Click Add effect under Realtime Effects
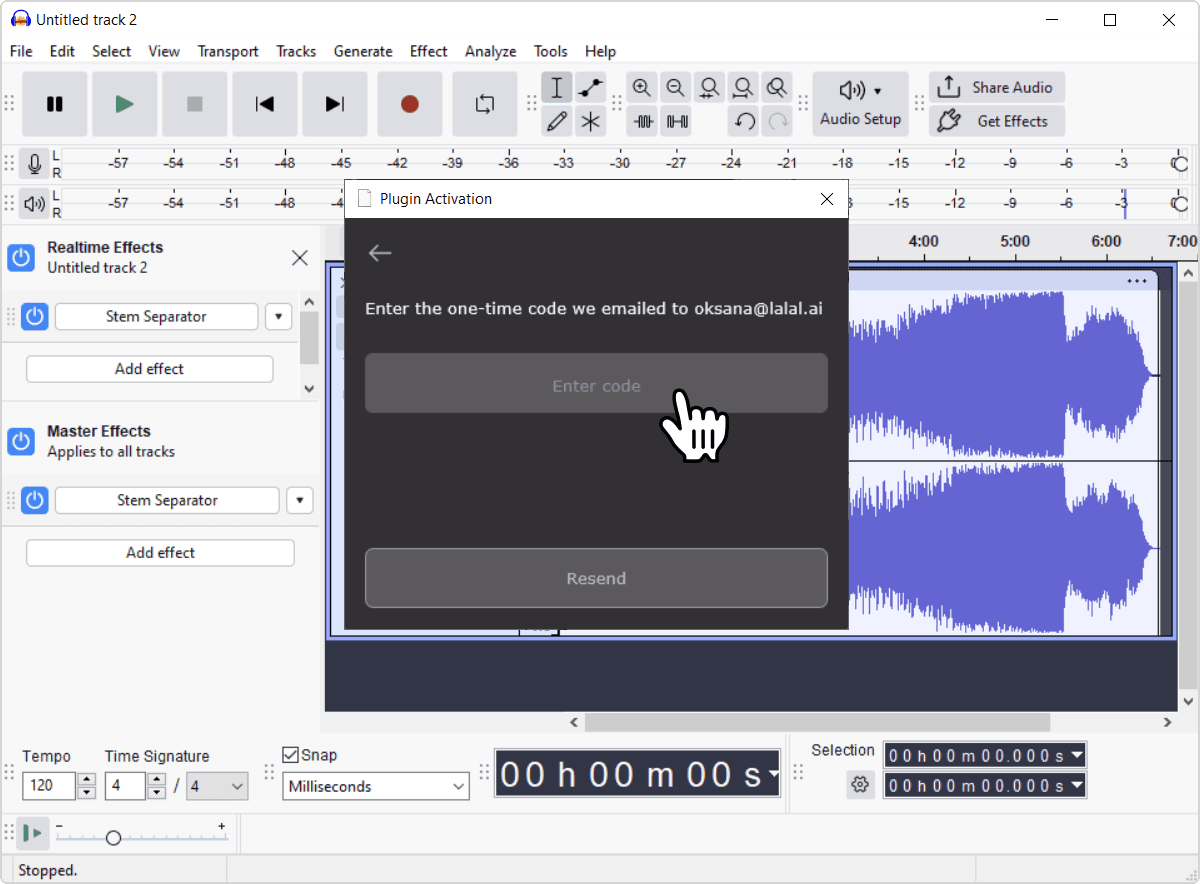 pyautogui.click(x=150, y=369)
